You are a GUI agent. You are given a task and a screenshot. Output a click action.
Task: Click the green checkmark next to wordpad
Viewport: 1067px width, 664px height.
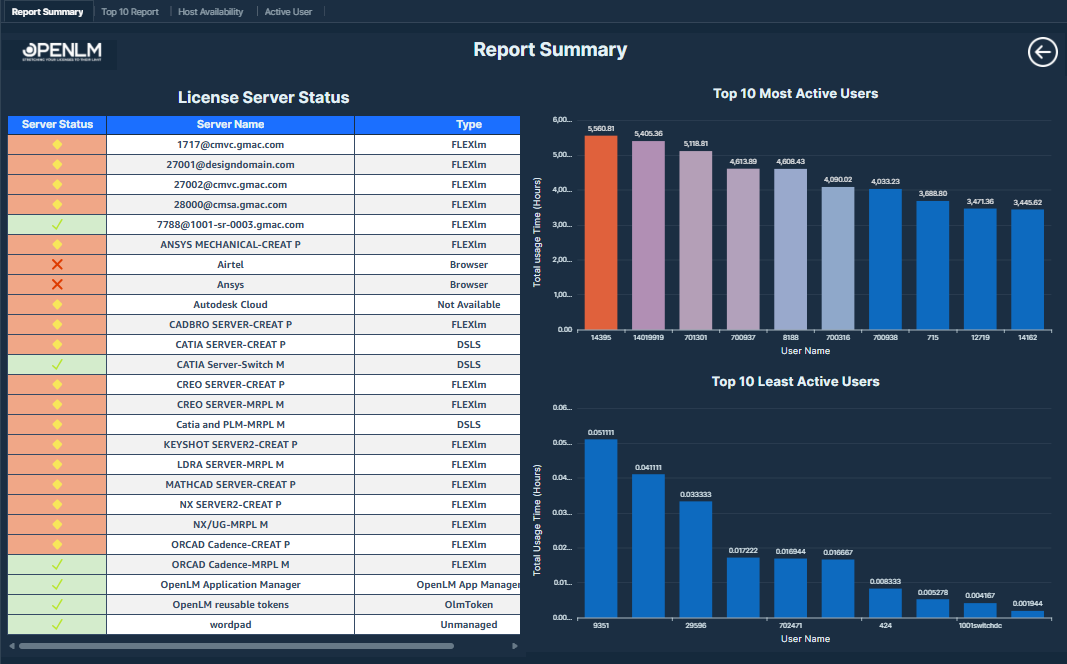point(56,624)
